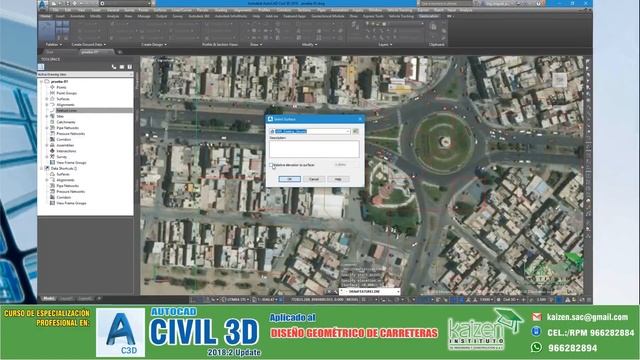The image size is (640, 360).
Task: Expand the Layers ribbon panel
Action: coord(385,44)
